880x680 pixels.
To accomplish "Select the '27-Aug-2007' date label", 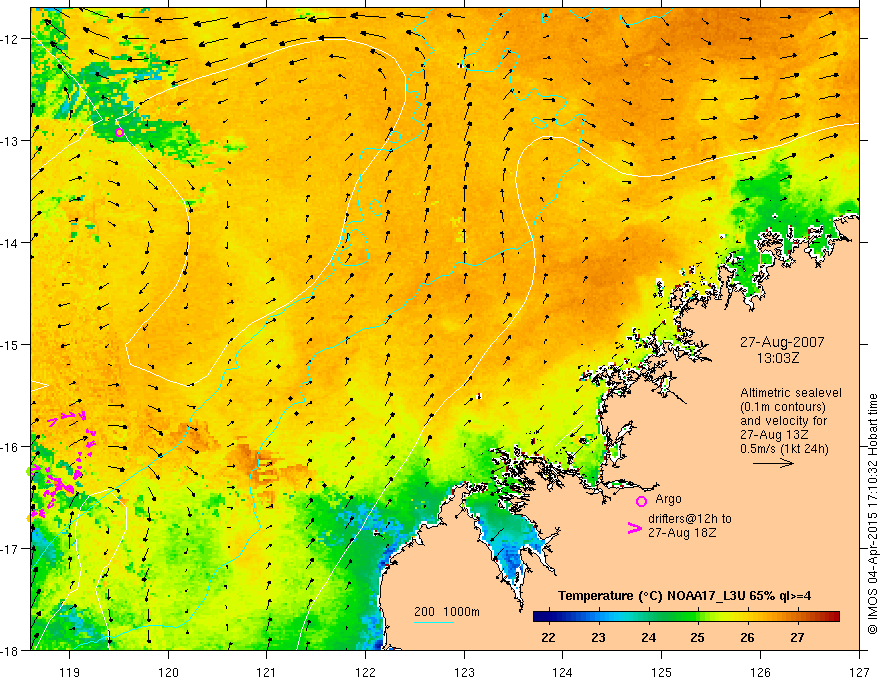I will 782,342.
